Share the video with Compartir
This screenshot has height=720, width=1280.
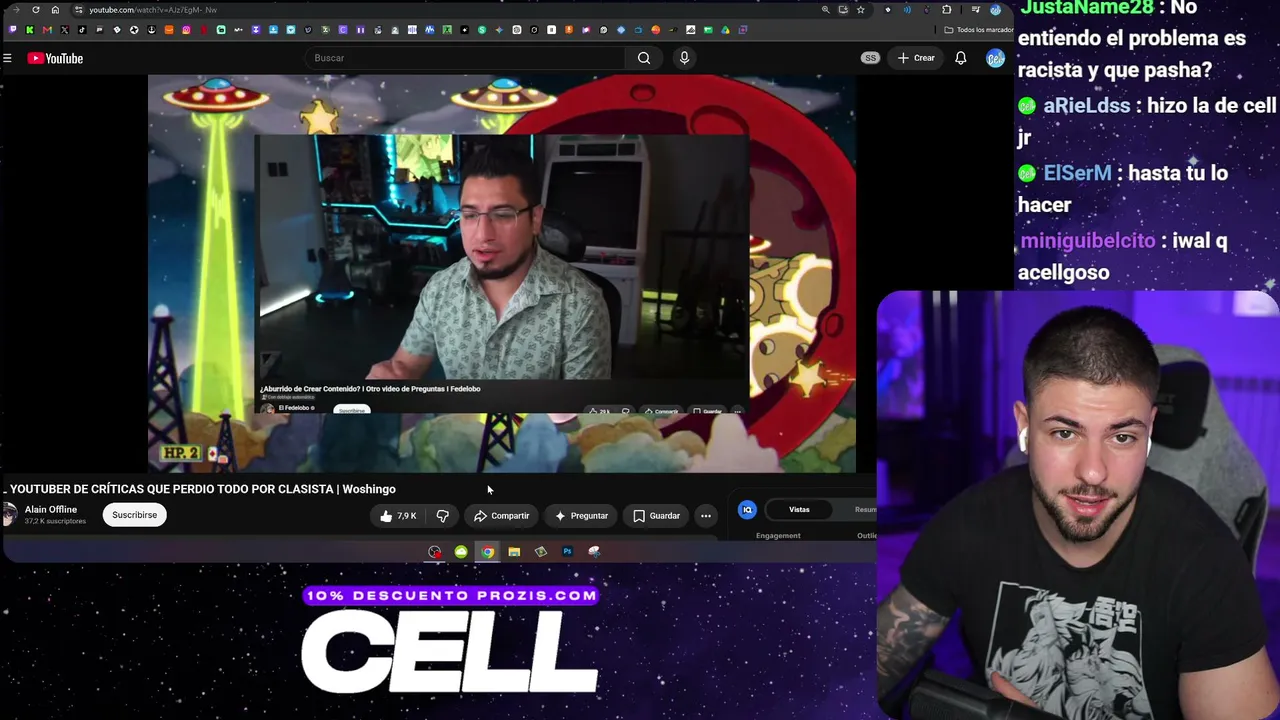501,516
